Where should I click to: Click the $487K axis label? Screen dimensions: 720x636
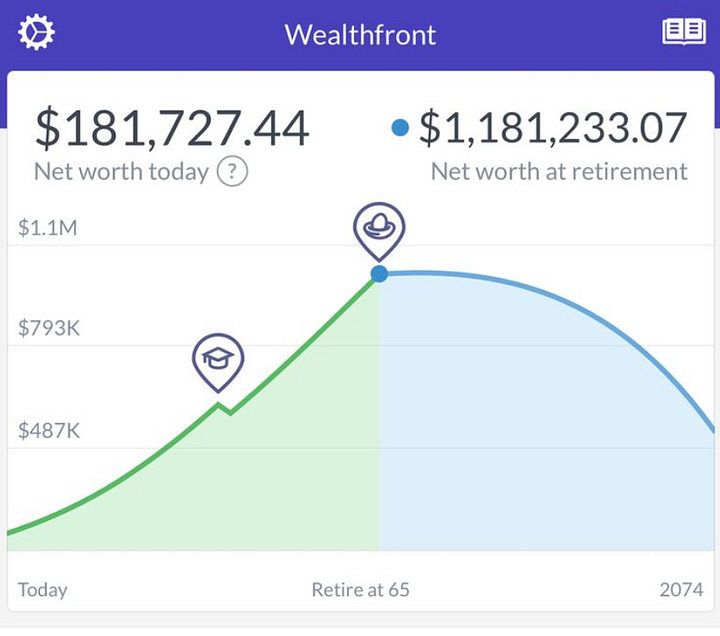[x=49, y=431]
